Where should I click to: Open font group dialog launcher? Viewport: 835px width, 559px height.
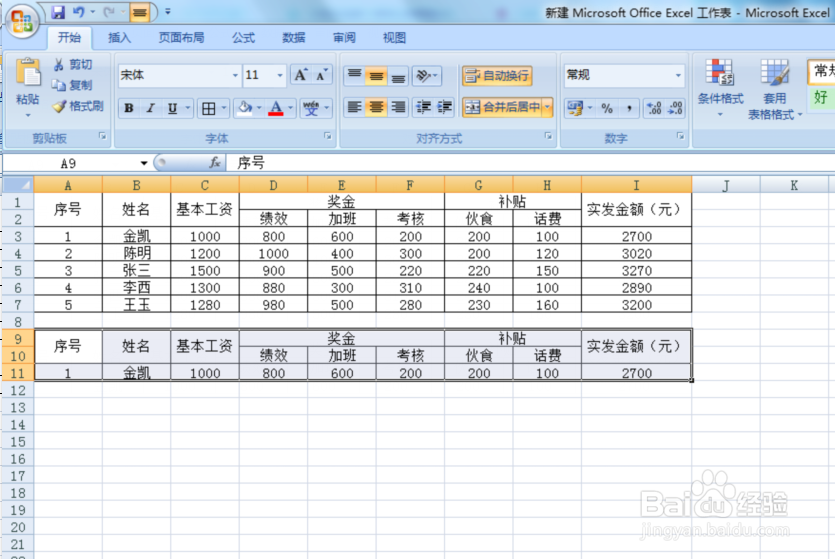(x=328, y=137)
